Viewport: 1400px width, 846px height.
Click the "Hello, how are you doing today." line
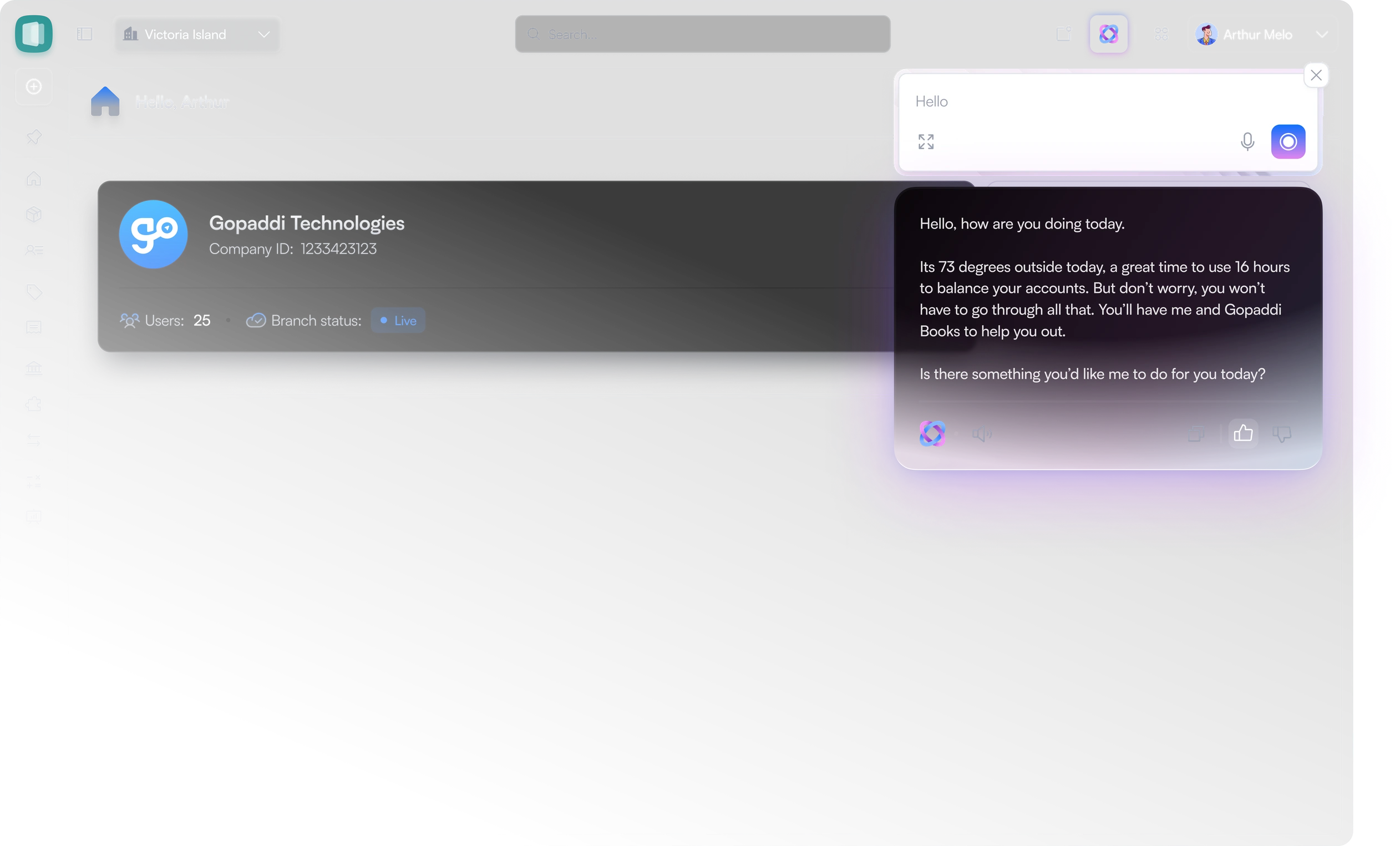click(1022, 224)
